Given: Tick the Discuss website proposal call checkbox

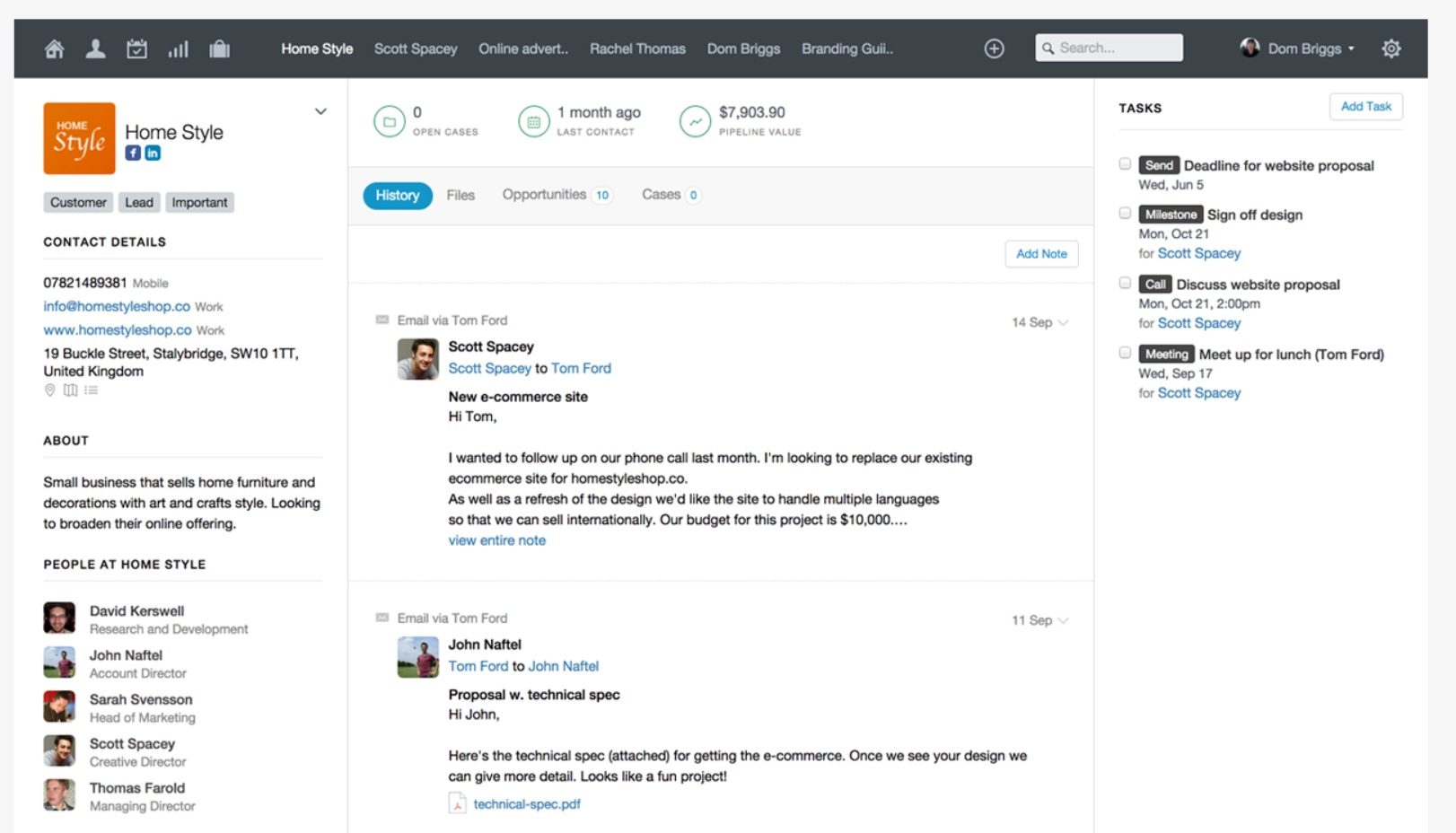Looking at the screenshot, I should pos(1125,284).
